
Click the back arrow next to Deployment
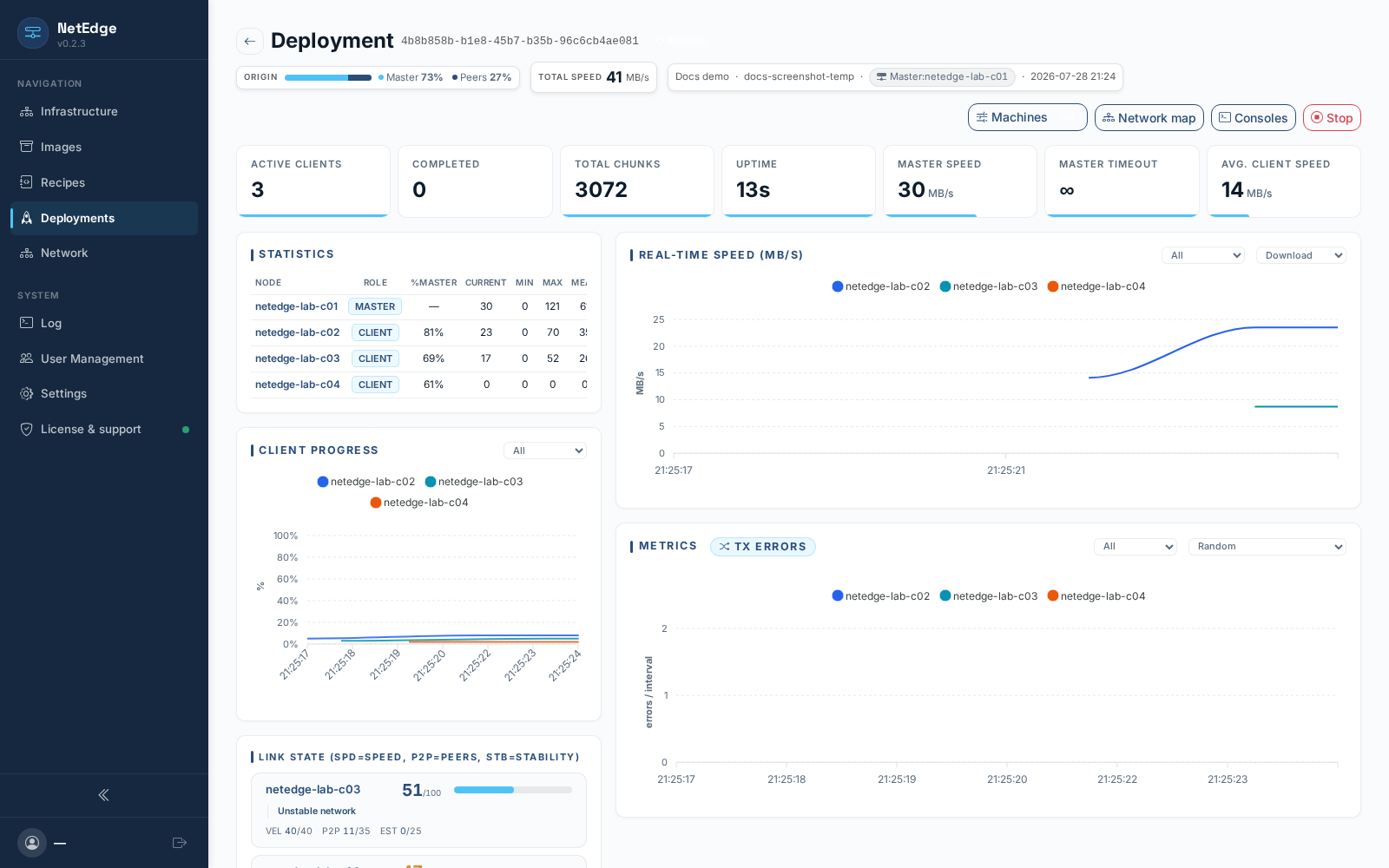249,41
